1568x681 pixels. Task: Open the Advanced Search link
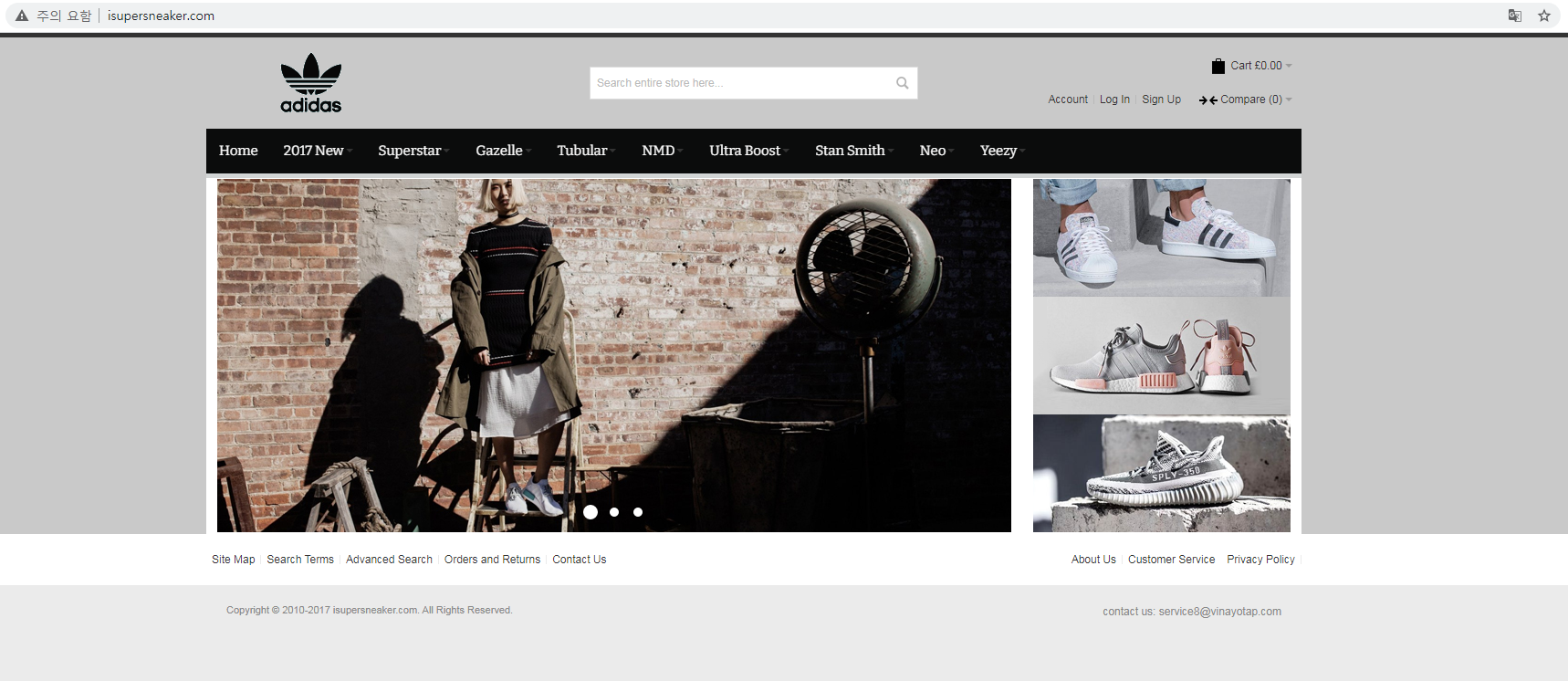(389, 560)
